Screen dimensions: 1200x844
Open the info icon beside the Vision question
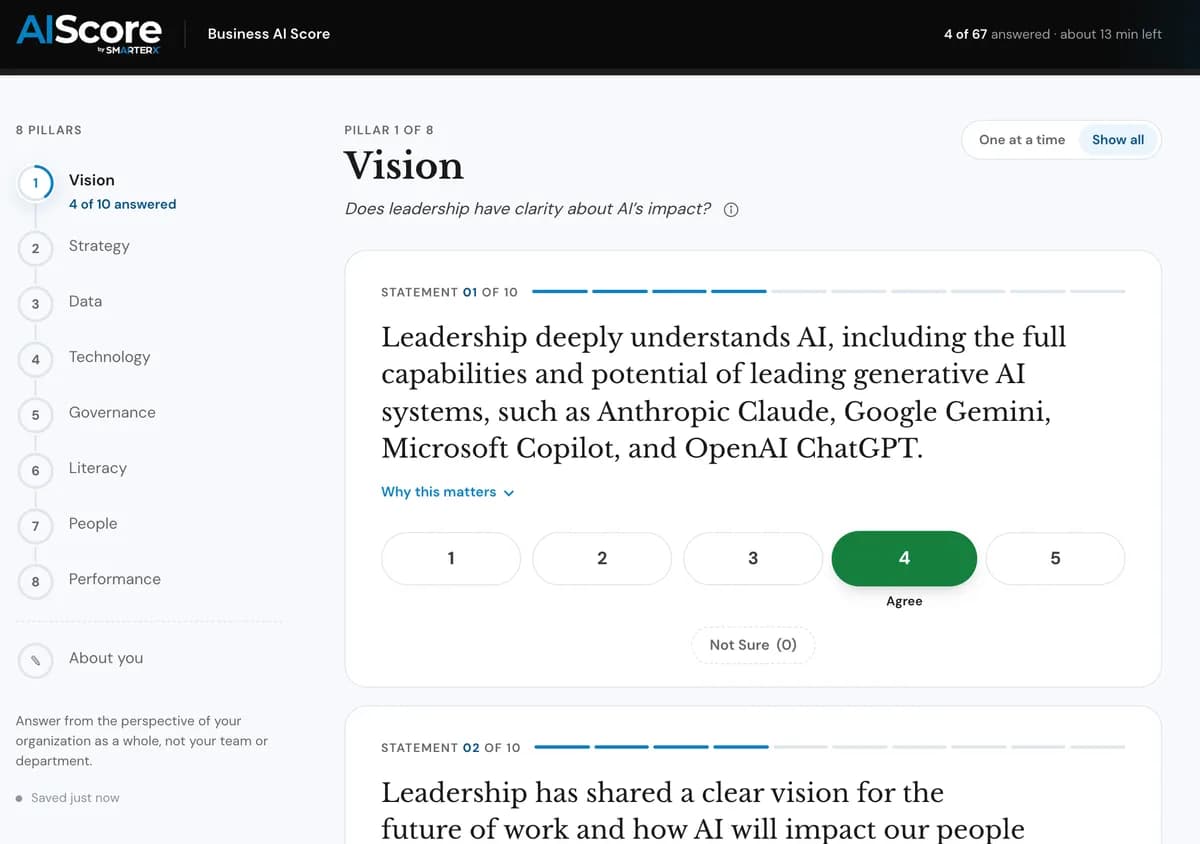(731, 210)
